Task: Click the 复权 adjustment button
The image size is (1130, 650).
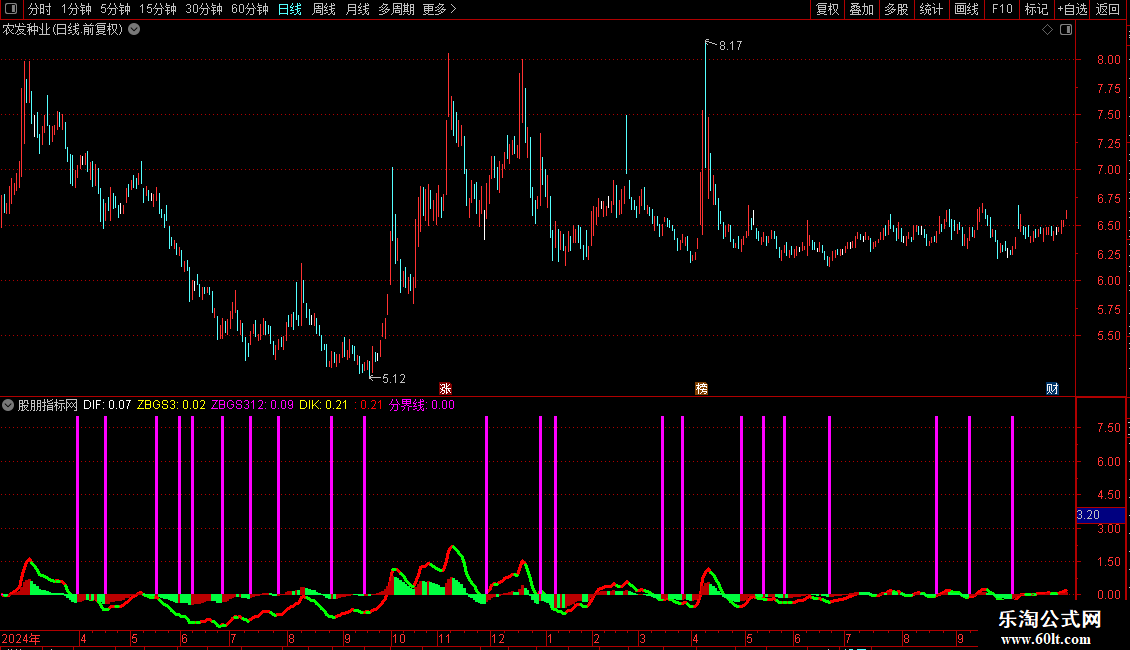Action: pyautogui.click(x=827, y=9)
